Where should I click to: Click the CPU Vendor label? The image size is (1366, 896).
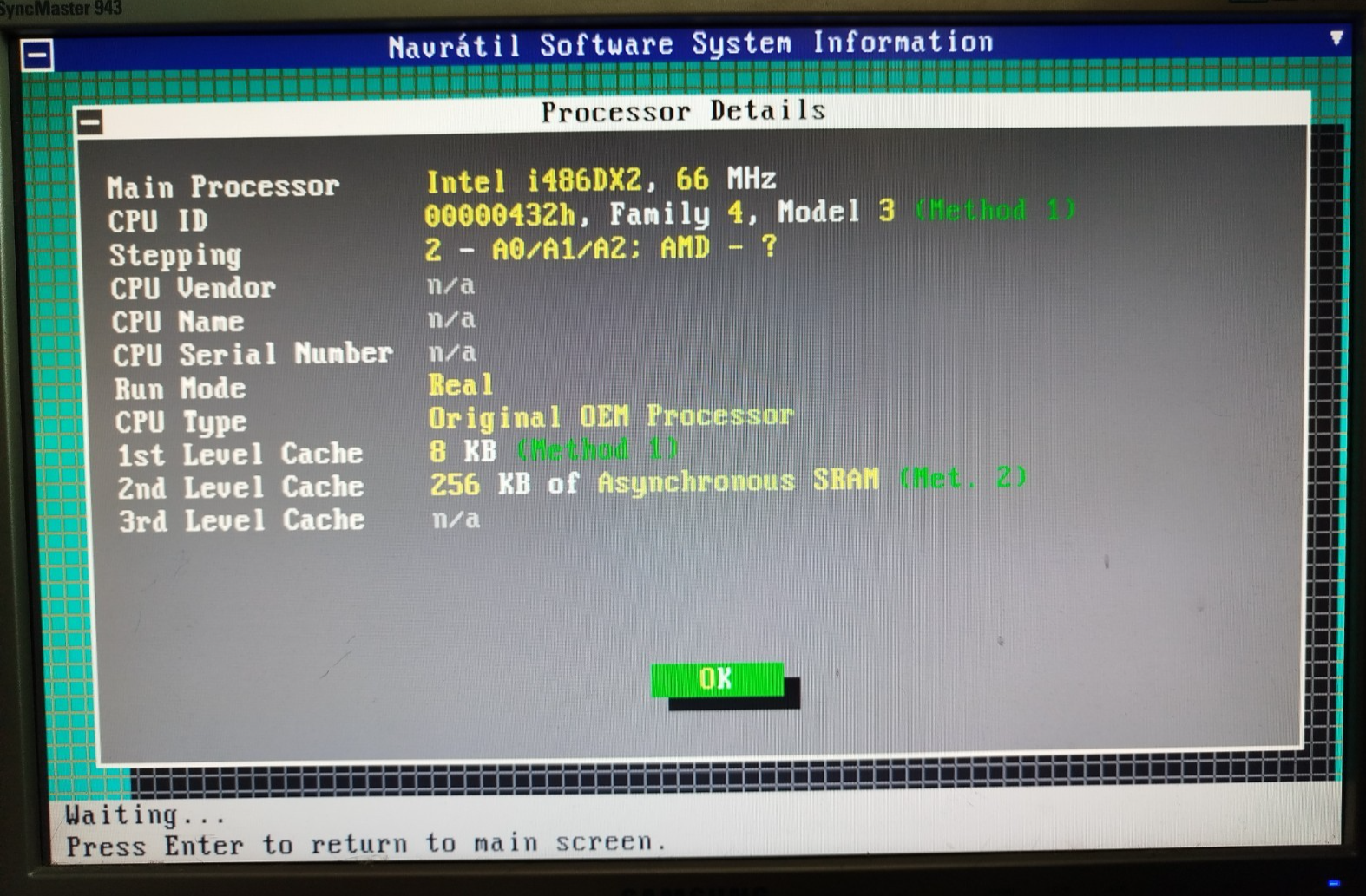click(193, 288)
